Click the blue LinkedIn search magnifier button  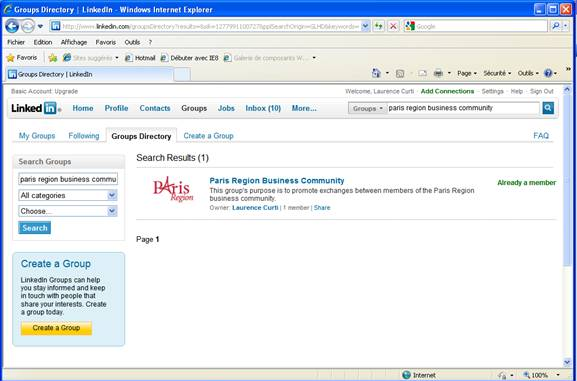548,108
